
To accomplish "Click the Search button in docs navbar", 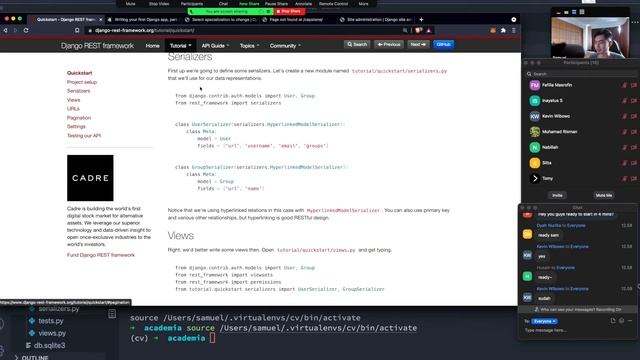I will tap(357, 44).
